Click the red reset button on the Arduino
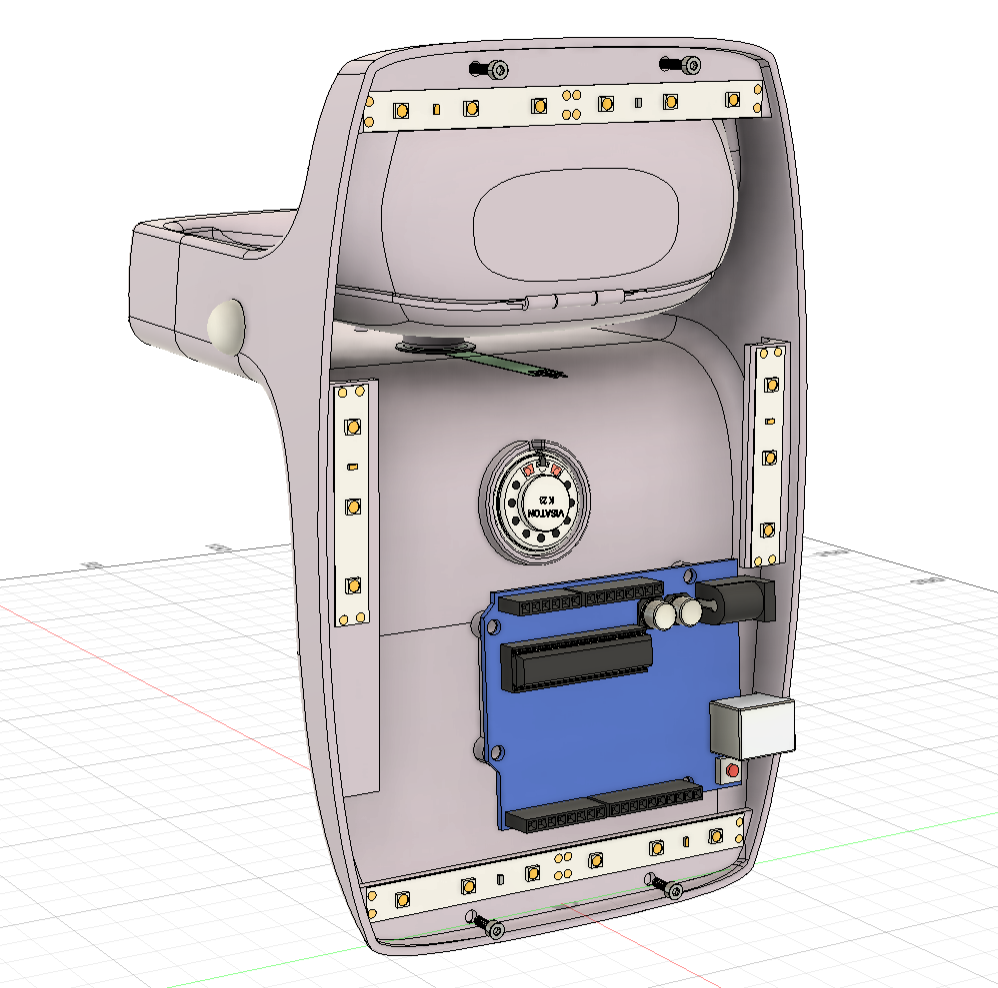Image resolution: width=998 pixels, height=988 pixels. click(732, 771)
